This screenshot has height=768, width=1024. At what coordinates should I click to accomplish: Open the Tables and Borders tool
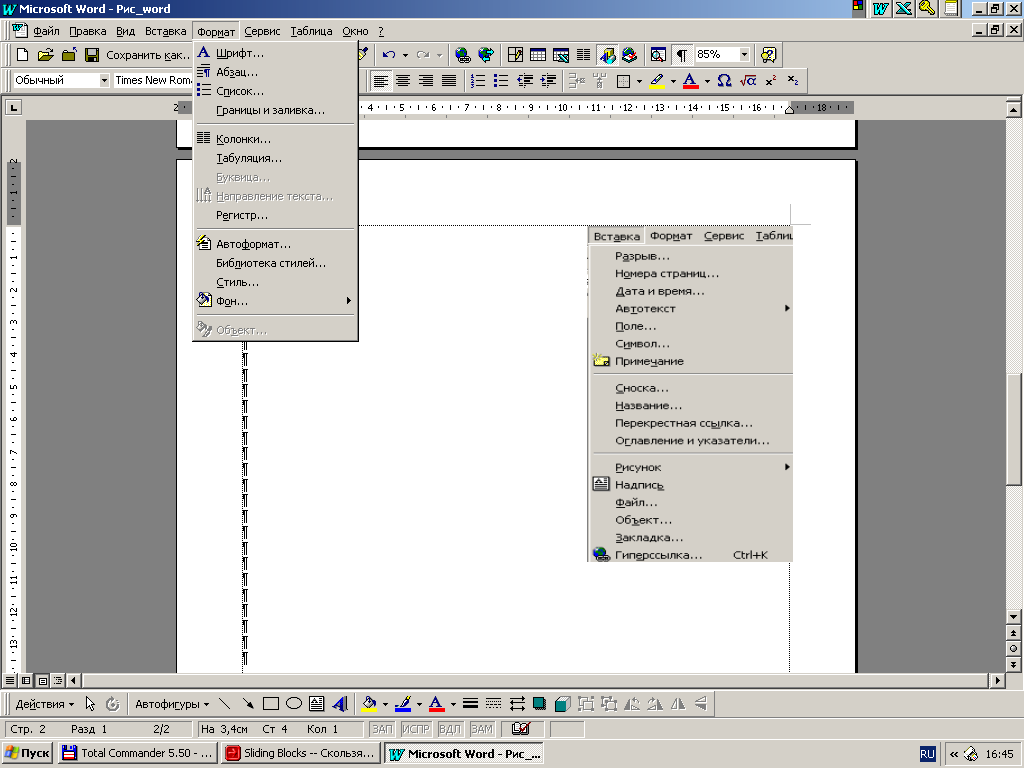coord(515,55)
